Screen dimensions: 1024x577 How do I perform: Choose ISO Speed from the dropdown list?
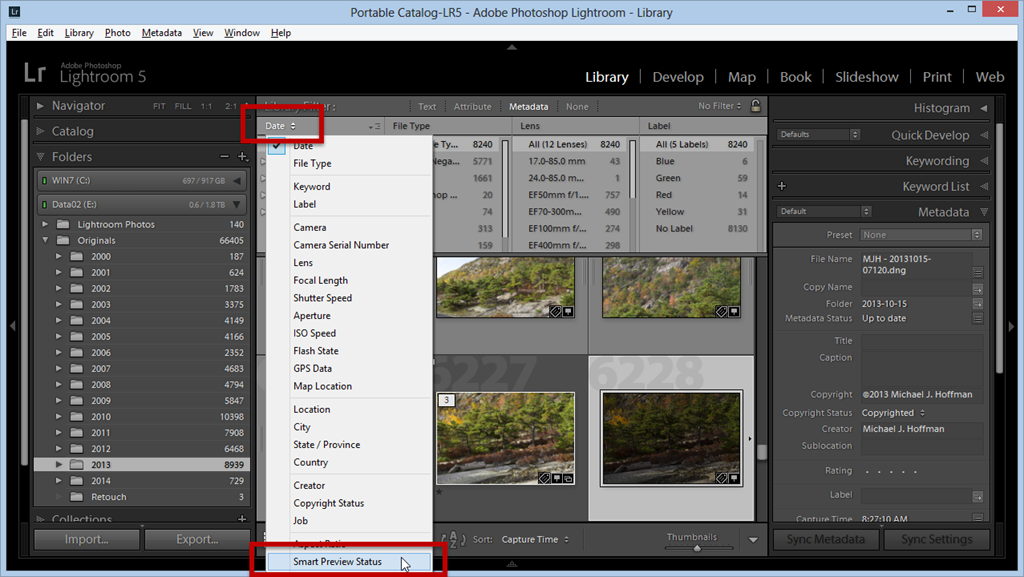pyautogui.click(x=349, y=333)
